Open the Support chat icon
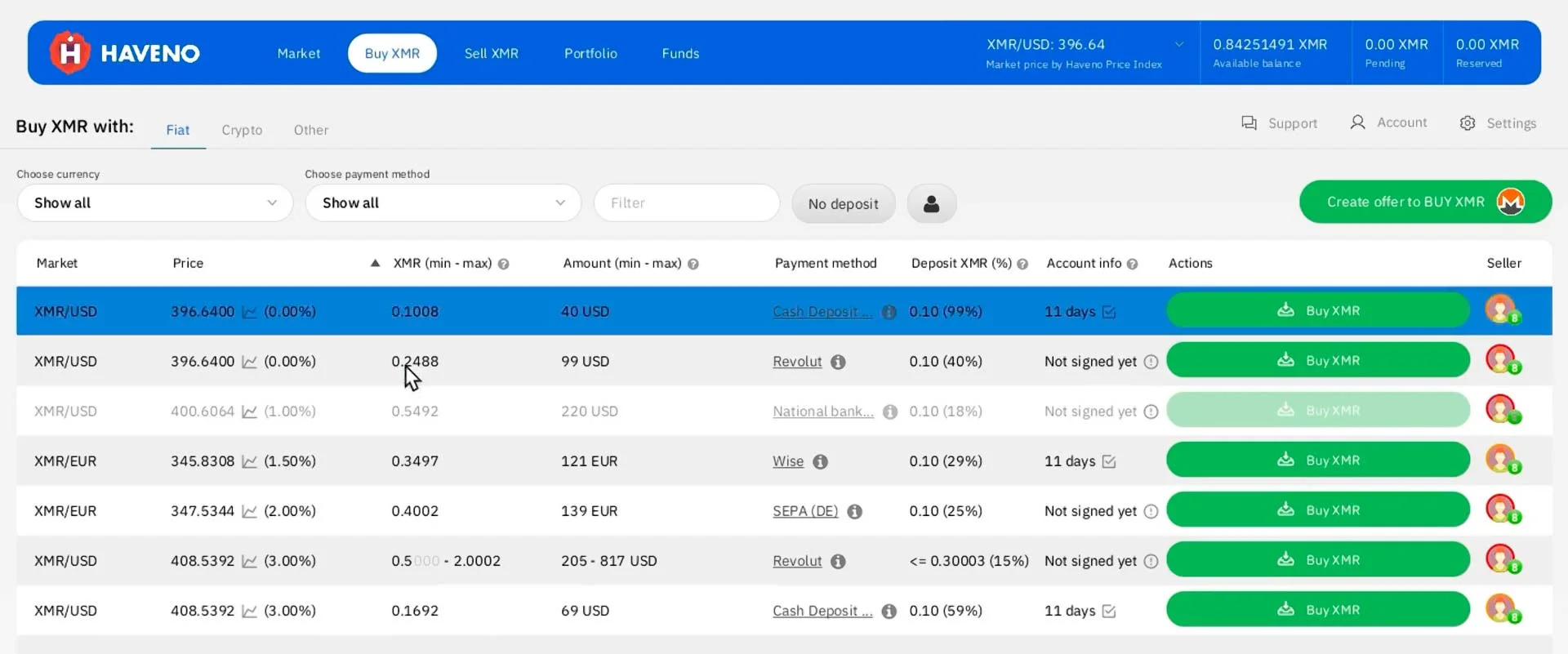The height and width of the screenshot is (654, 1568). point(1249,122)
